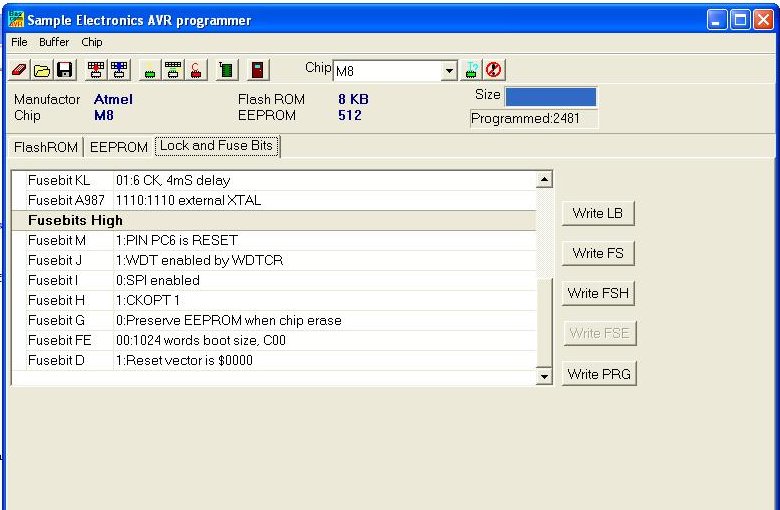The width and height of the screenshot is (780, 510).
Task: Switch to the EEPROM tab
Action: (x=118, y=147)
